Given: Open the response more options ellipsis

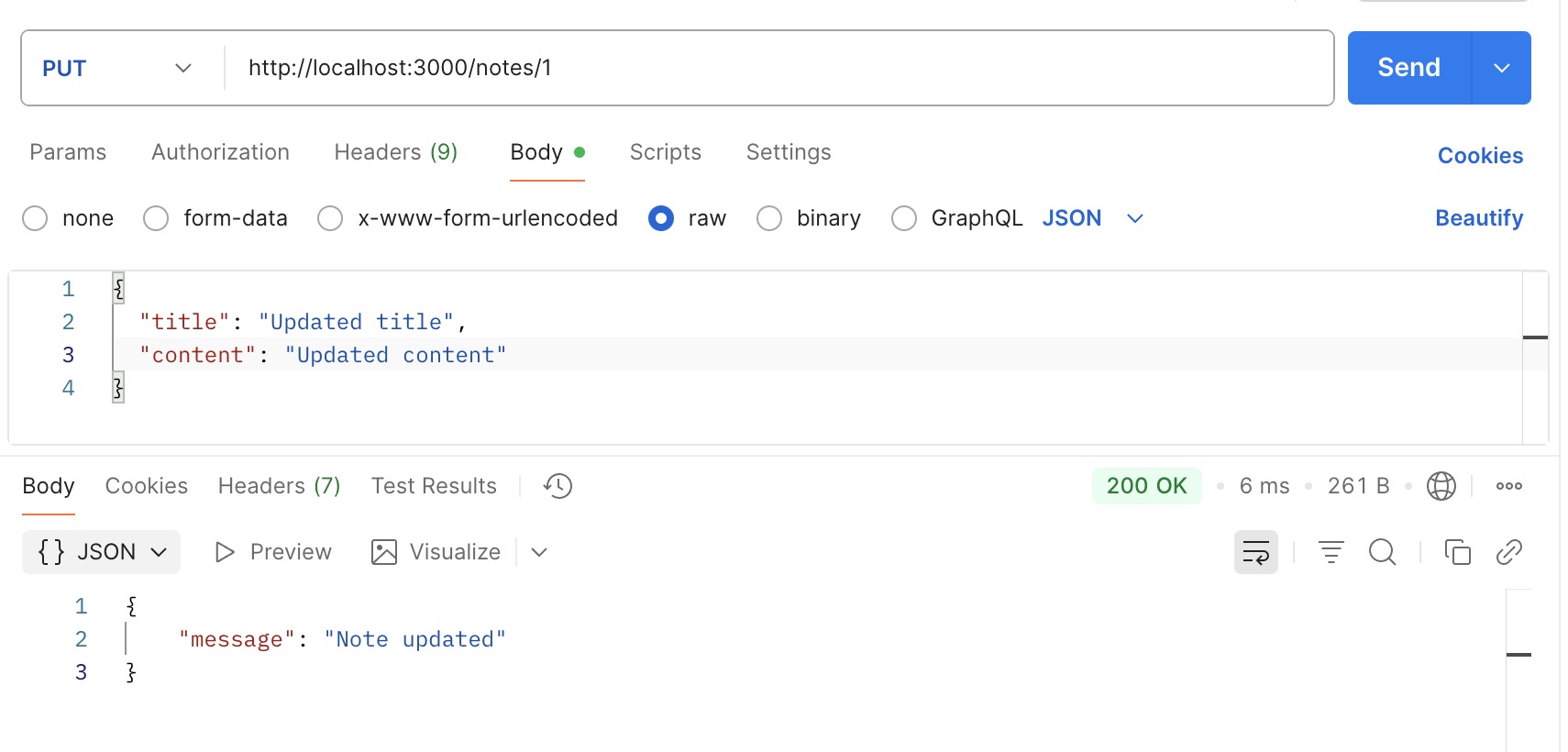Looking at the screenshot, I should pos(1508,486).
